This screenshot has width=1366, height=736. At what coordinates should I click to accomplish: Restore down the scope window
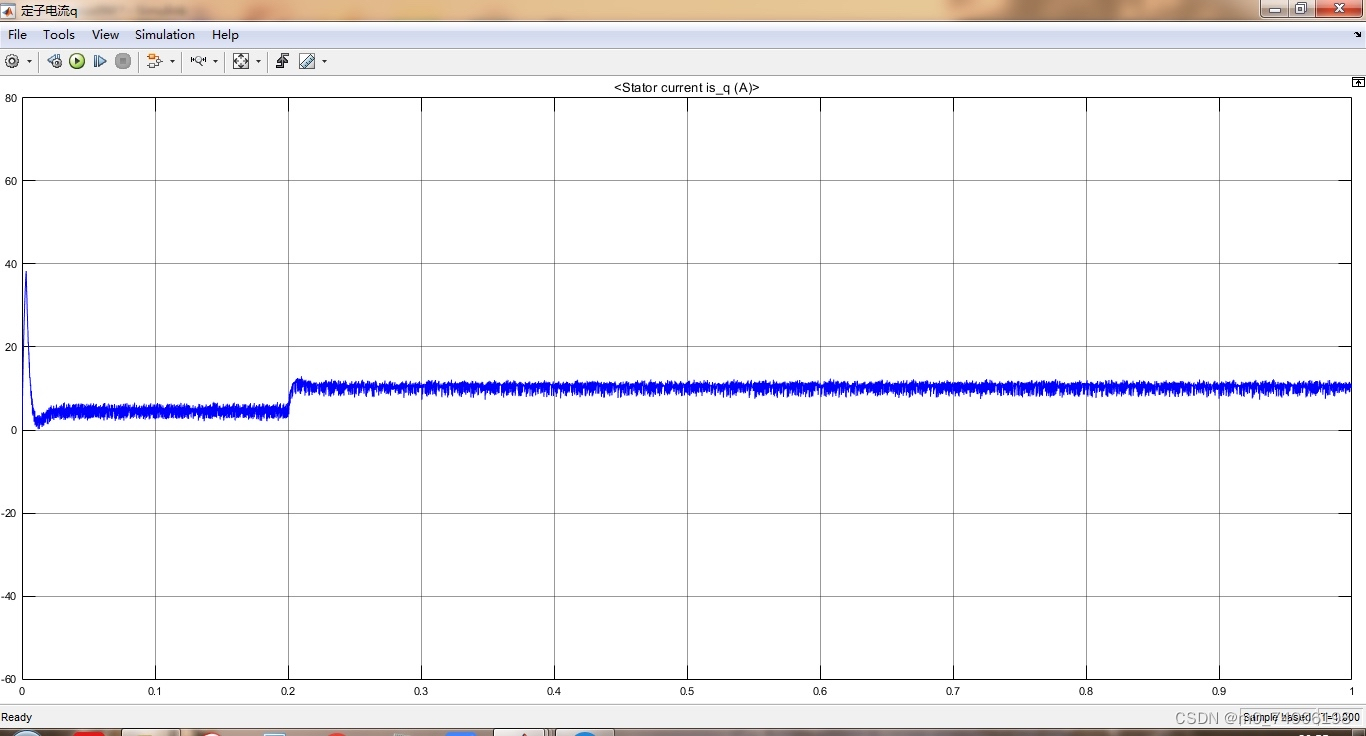[x=1300, y=9]
